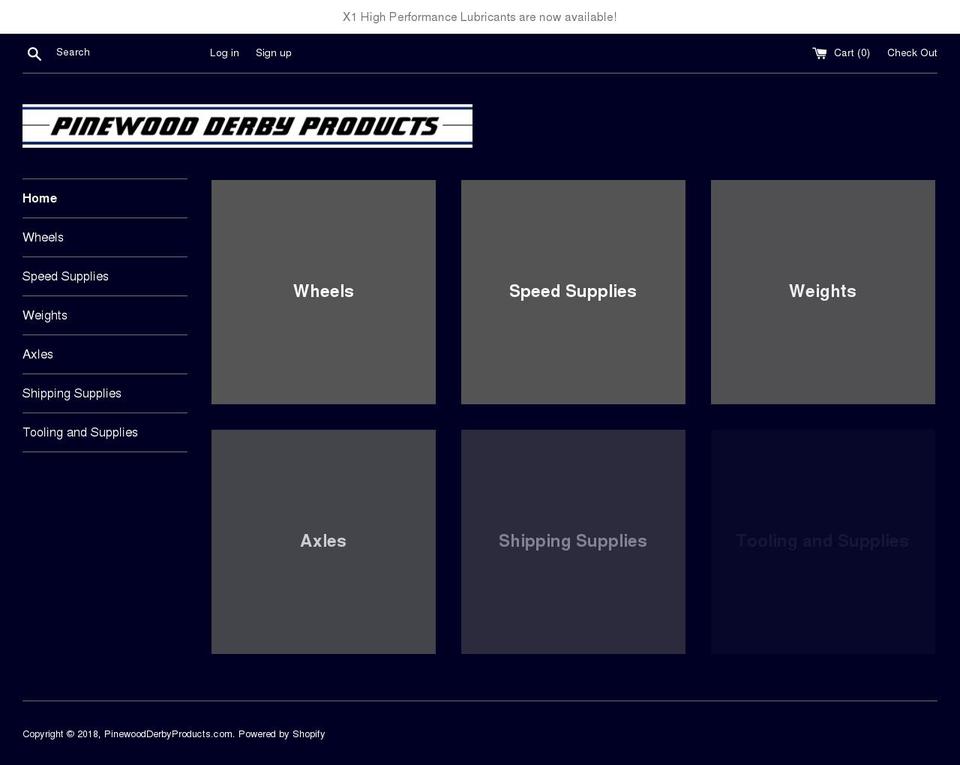Image resolution: width=960 pixels, height=765 pixels.
Task: Open the Sign up page
Action: pyautogui.click(x=273, y=53)
